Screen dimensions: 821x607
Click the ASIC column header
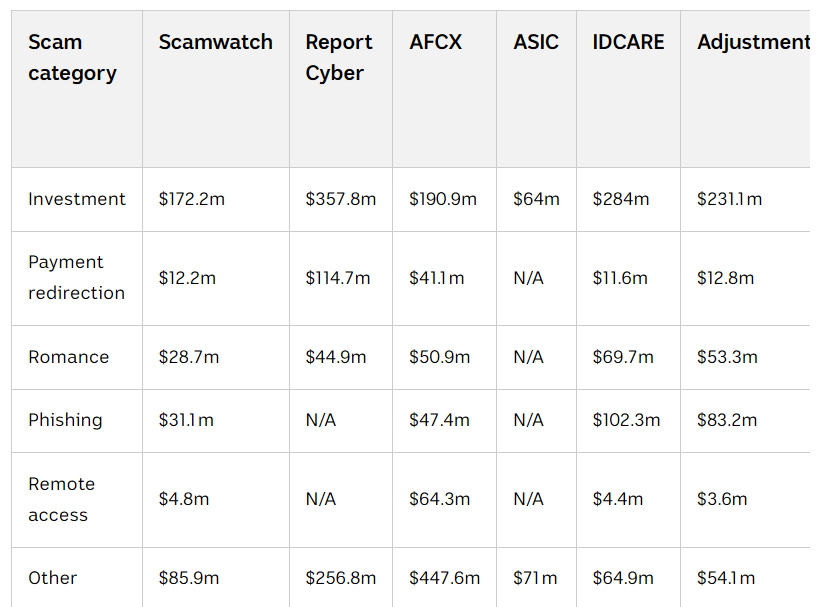point(536,42)
